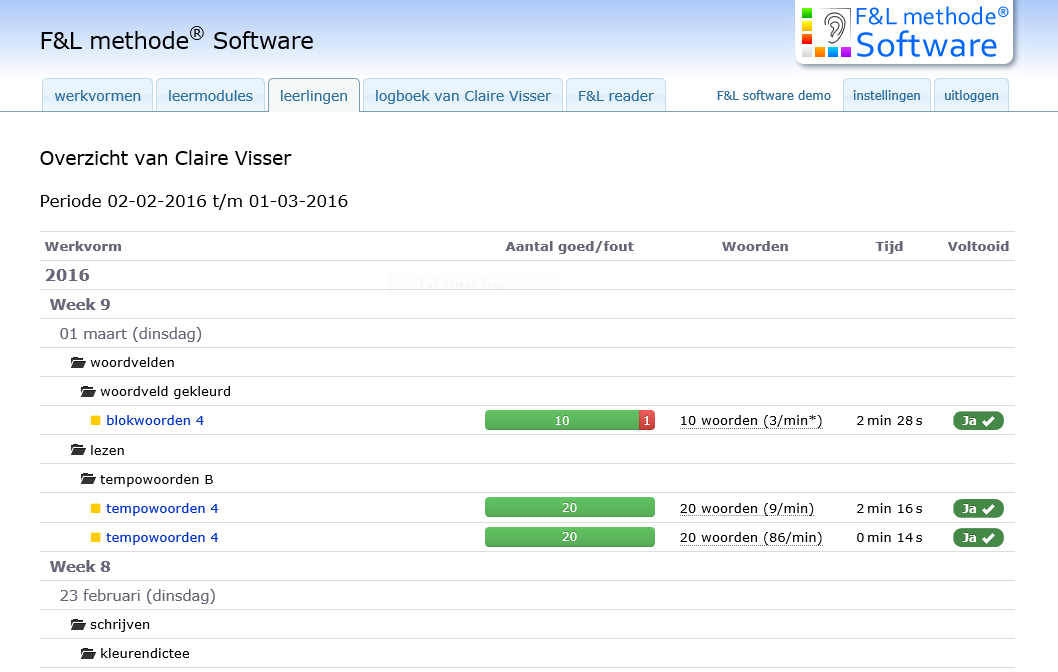Click the folder icon beside kleurendictee

coord(88,654)
